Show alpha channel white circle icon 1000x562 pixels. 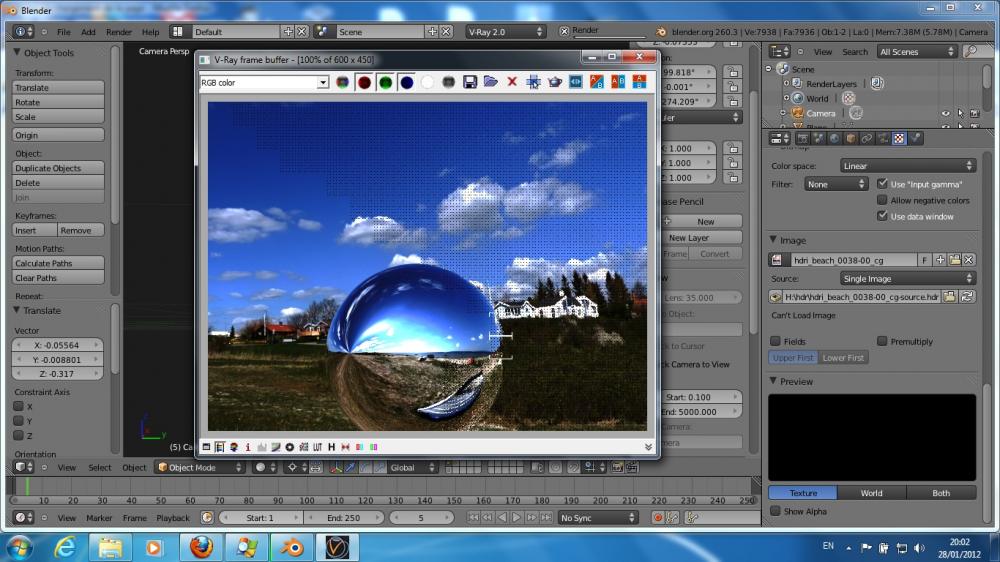427,82
